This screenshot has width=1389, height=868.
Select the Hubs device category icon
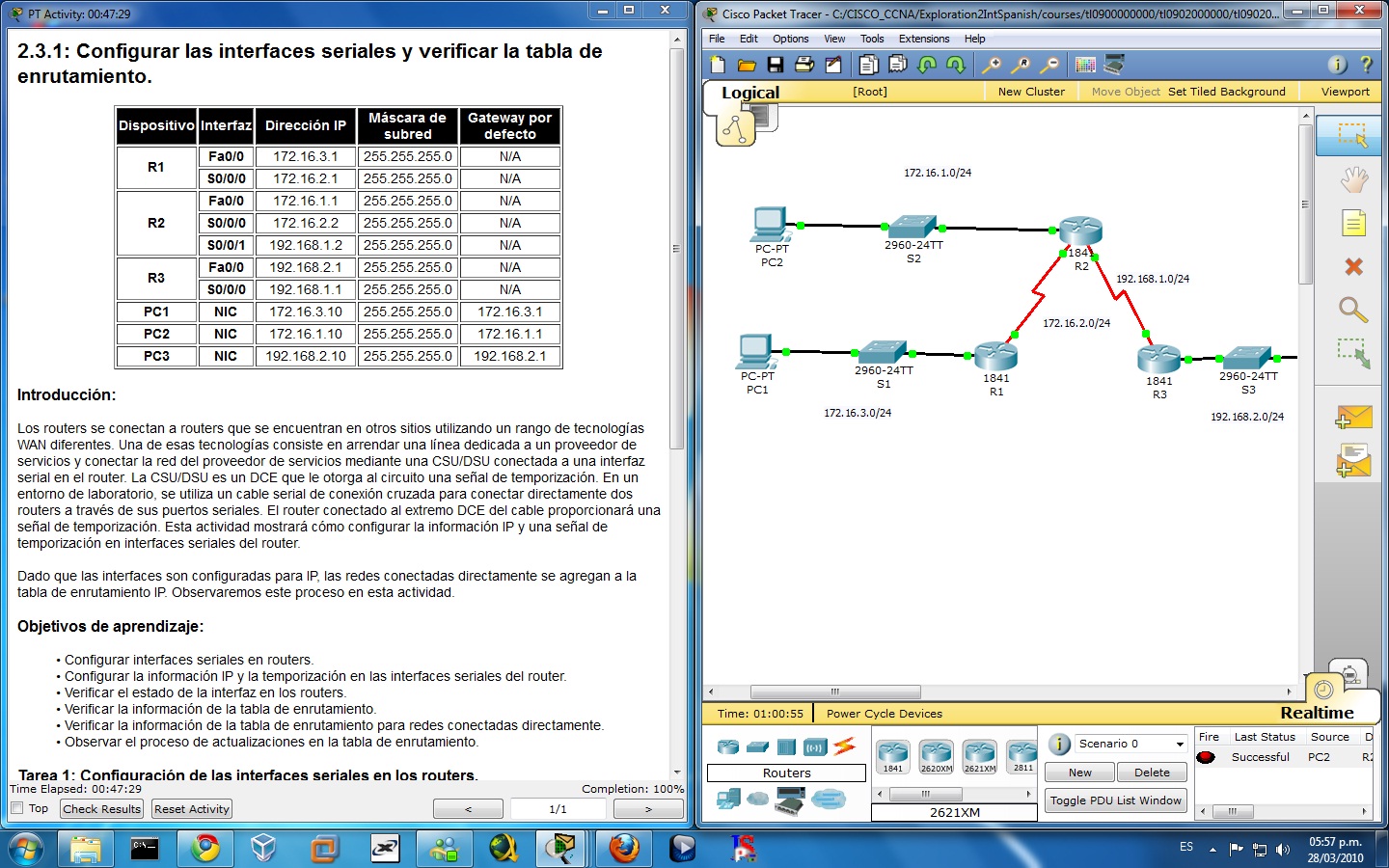(786, 746)
